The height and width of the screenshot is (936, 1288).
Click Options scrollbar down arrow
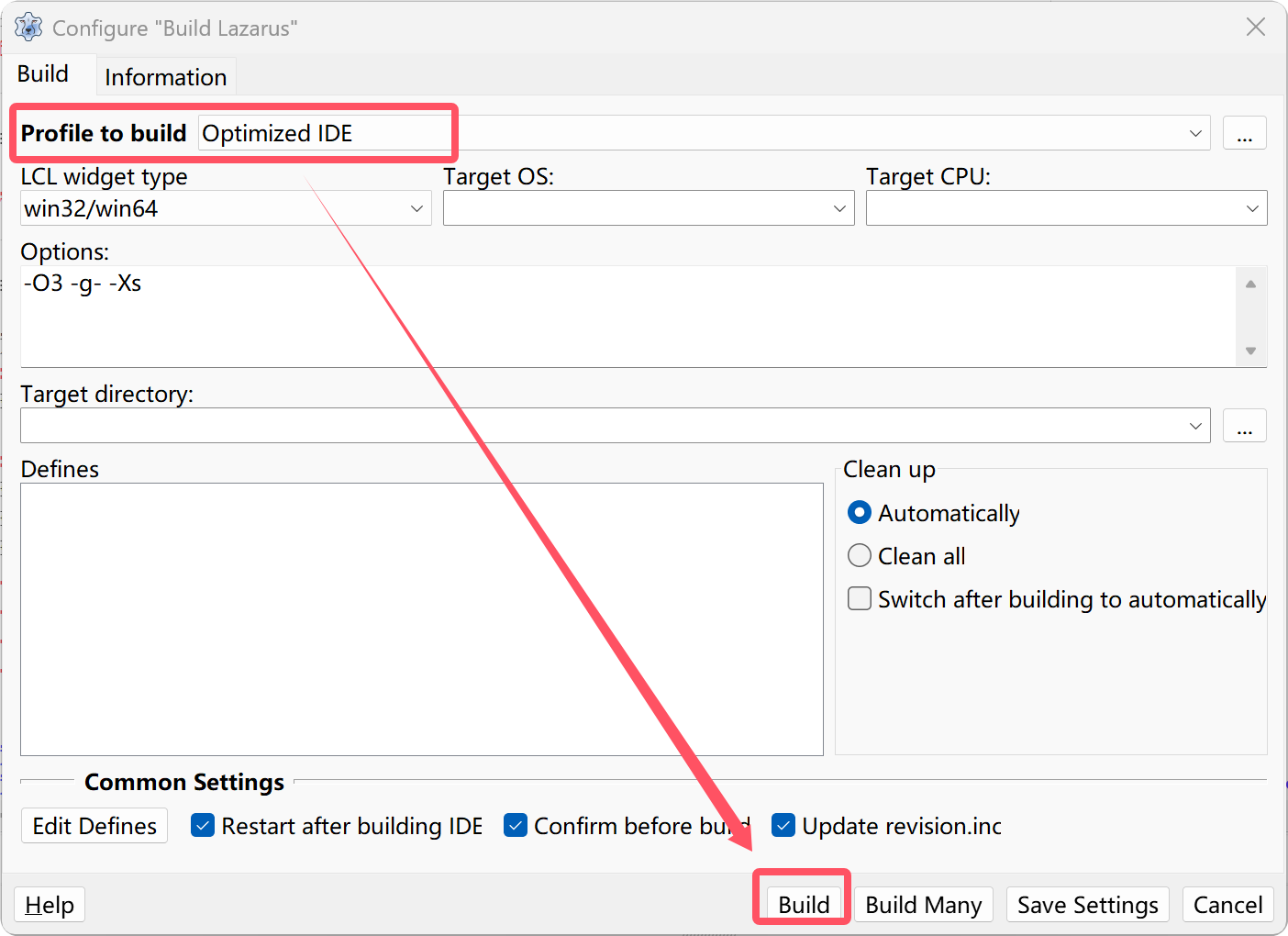pyautogui.click(x=1250, y=351)
